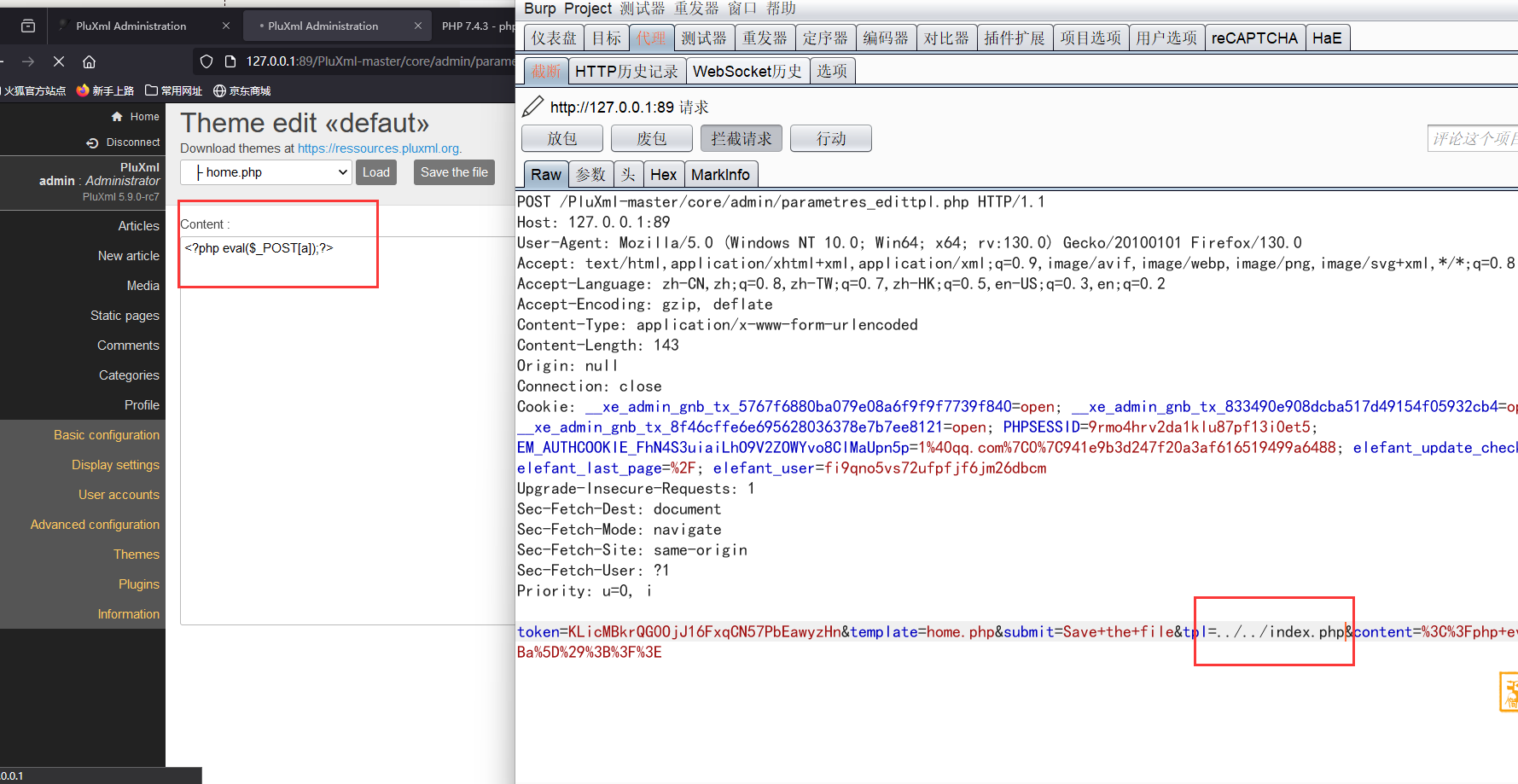Viewport: 1518px width, 784px height.
Task: Click the Disconnect icon in PluXml sidebar
Action: pyautogui.click(x=92, y=142)
